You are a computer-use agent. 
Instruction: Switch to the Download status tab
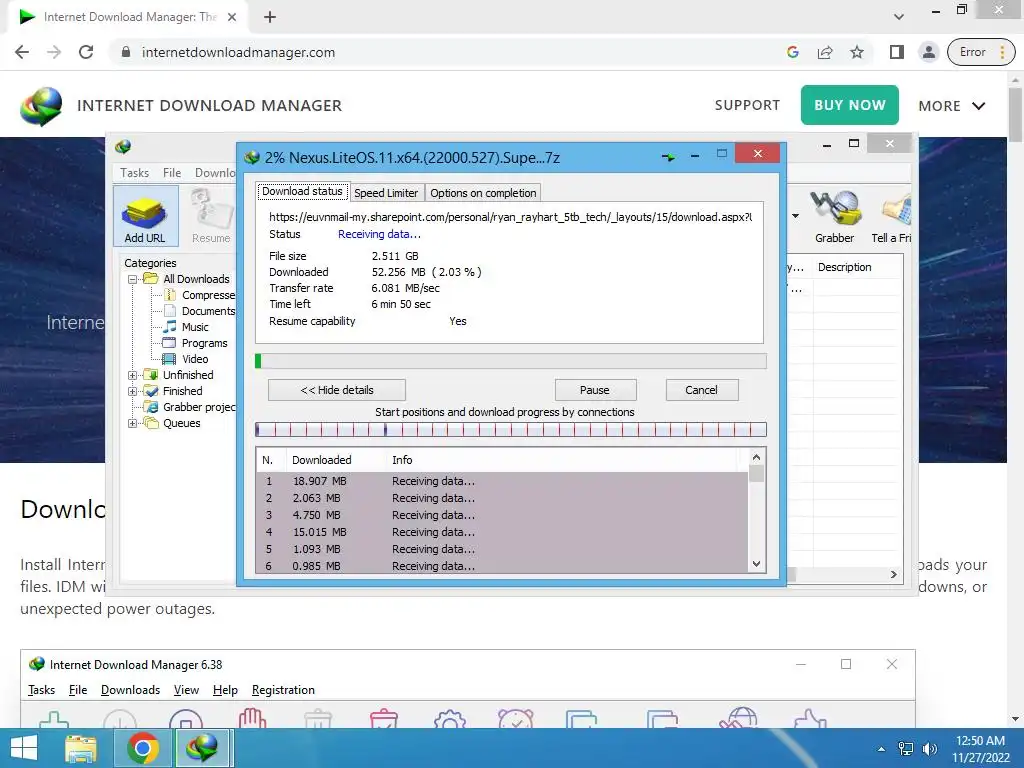coord(302,191)
